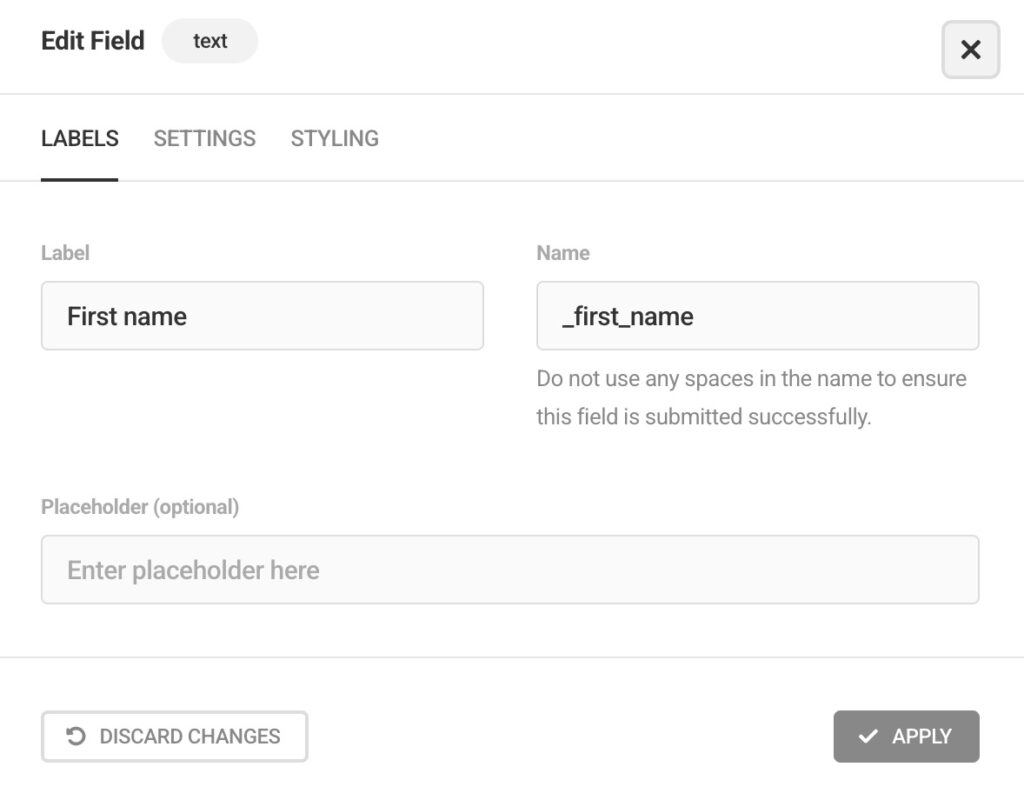The height and width of the screenshot is (800, 1024).
Task: Apply the field changes
Action: pyautogui.click(x=906, y=736)
